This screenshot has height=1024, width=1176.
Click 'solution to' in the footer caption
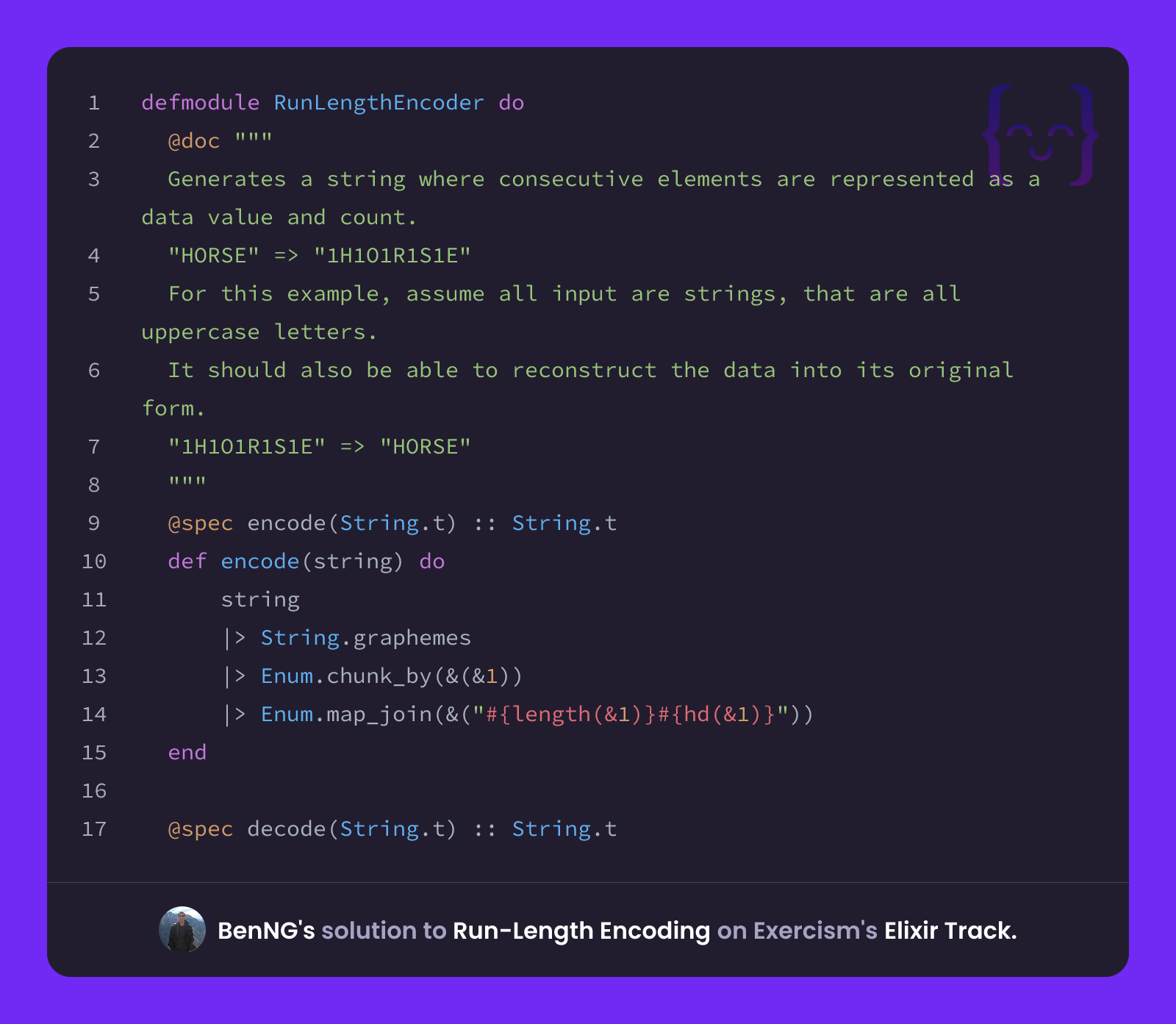pyautogui.click(x=384, y=931)
